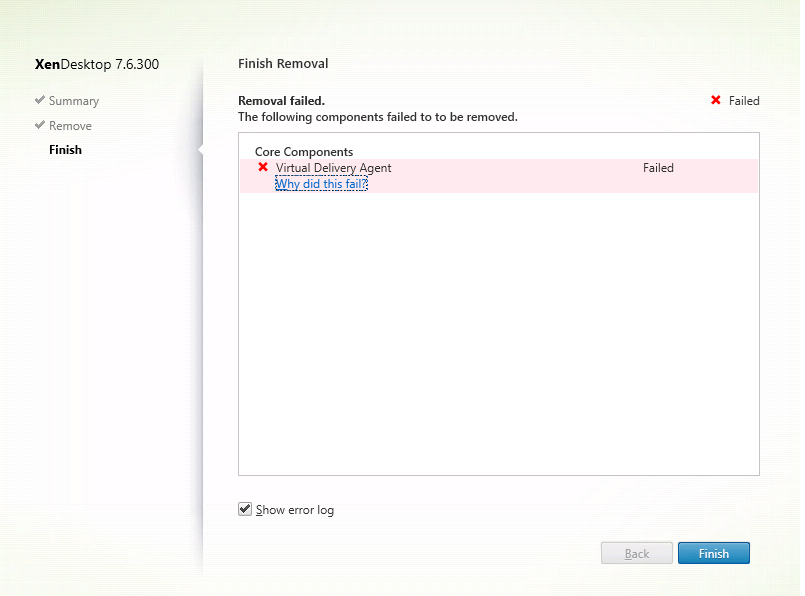805x596 pixels.
Task: Click 'The following components failed' message
Action: point(378,117)
